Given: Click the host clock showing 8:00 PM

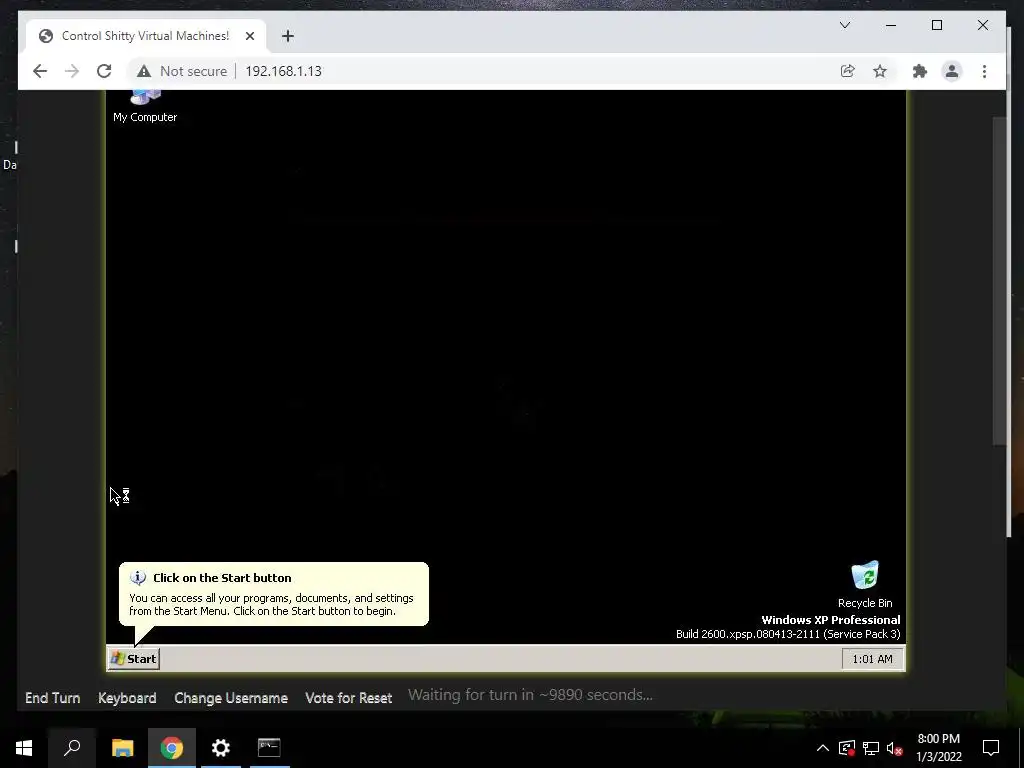Looking at the screenshot, I should [938, 748].
